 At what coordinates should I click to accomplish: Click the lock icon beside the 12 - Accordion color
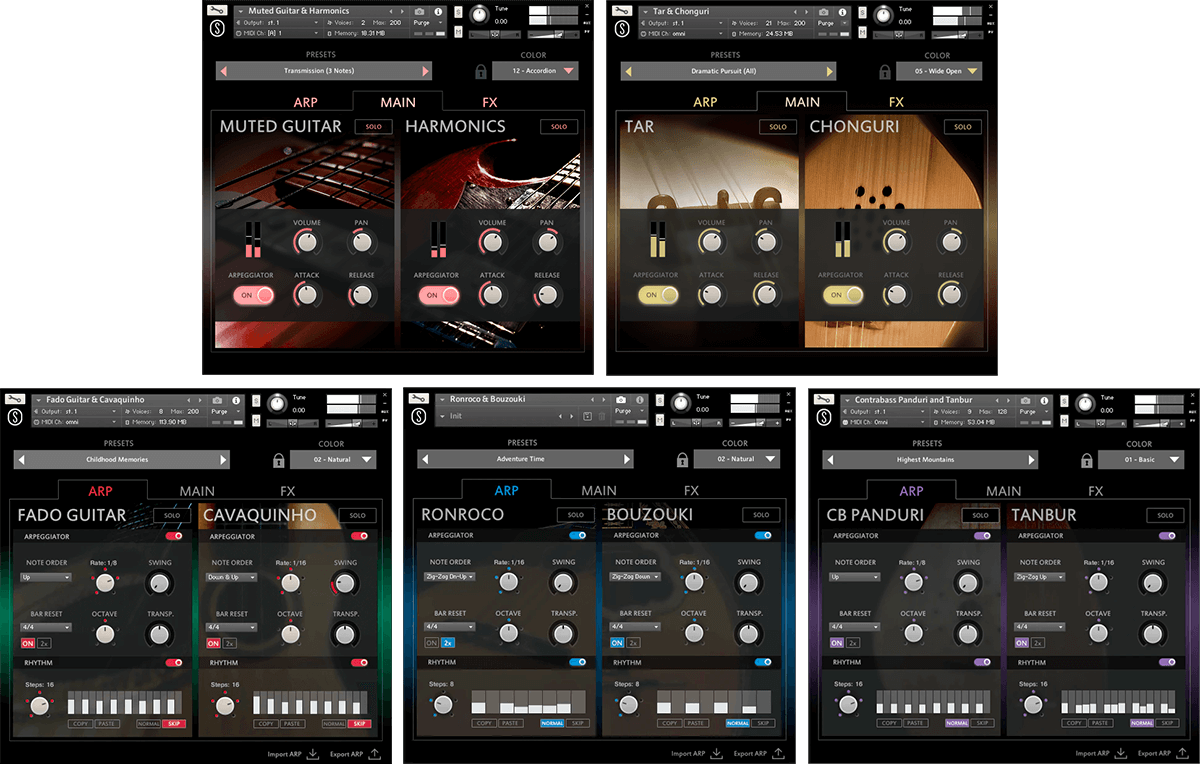point(481,71)
